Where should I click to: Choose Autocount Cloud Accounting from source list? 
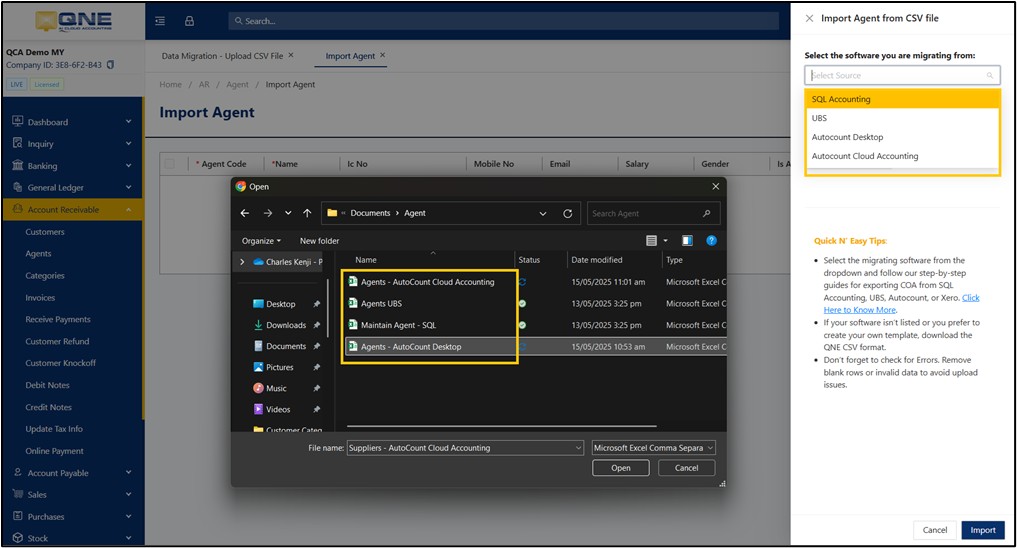click(902, 156)
